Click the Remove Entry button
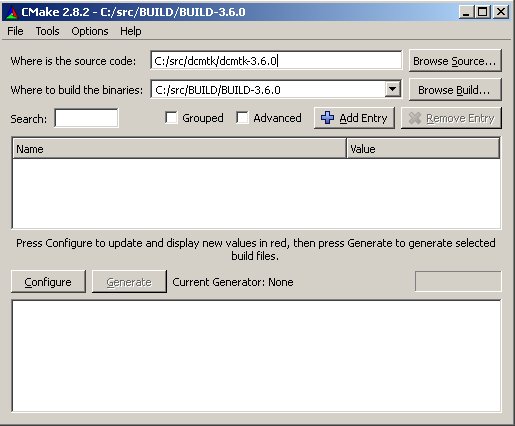Viewport: 515px width, 426px height. click(451, 118)
